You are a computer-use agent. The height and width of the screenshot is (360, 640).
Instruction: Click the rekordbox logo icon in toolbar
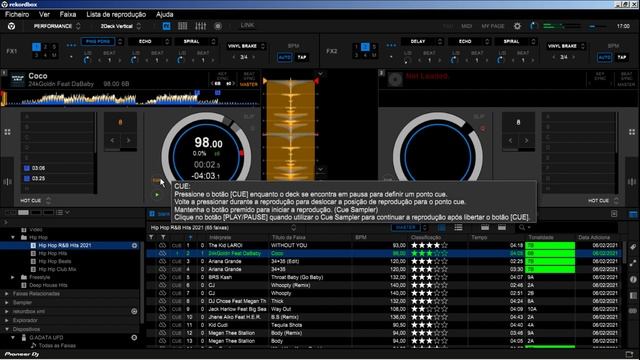point(11,26)
